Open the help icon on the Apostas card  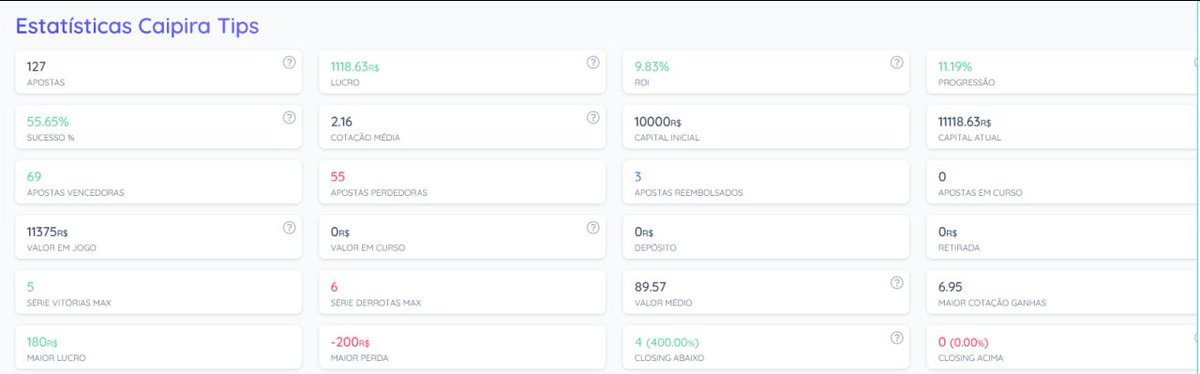(x=289, y=62)
